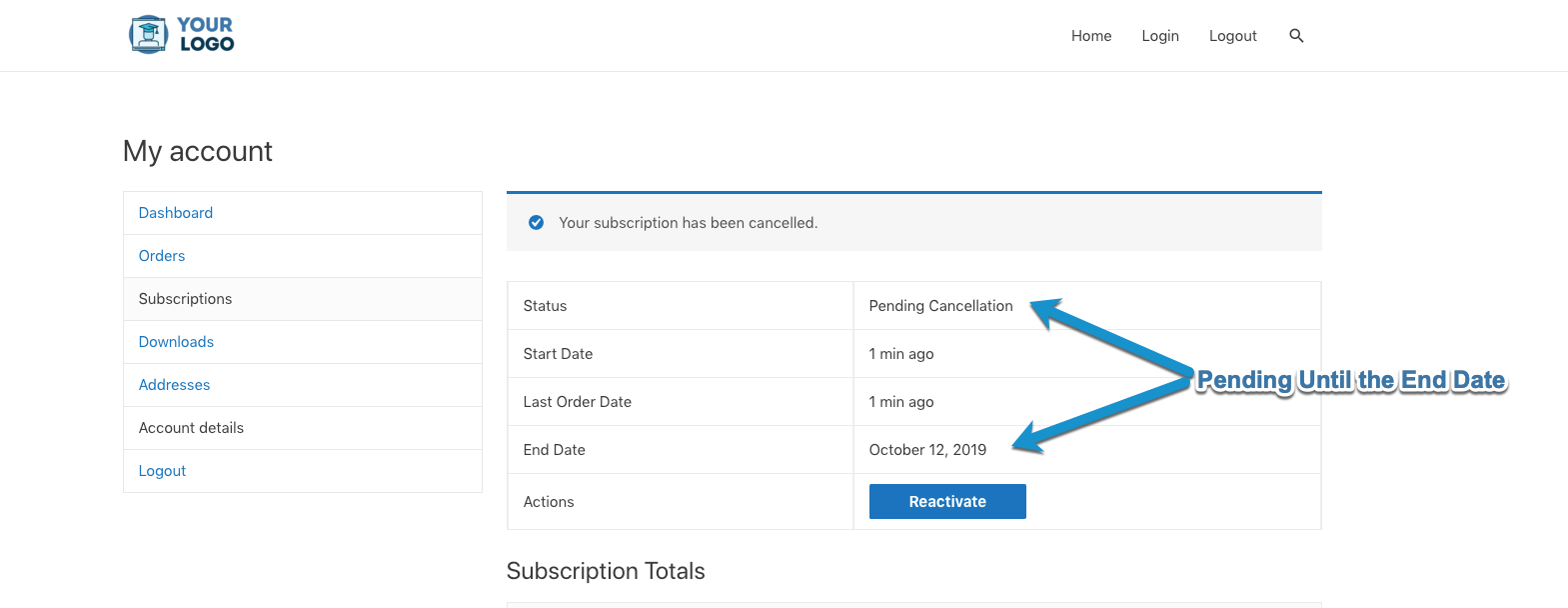Click Logout in the account sidebar
This screenshot has width=1568, height=608.
pyautogui.click(x=162, y=471)
